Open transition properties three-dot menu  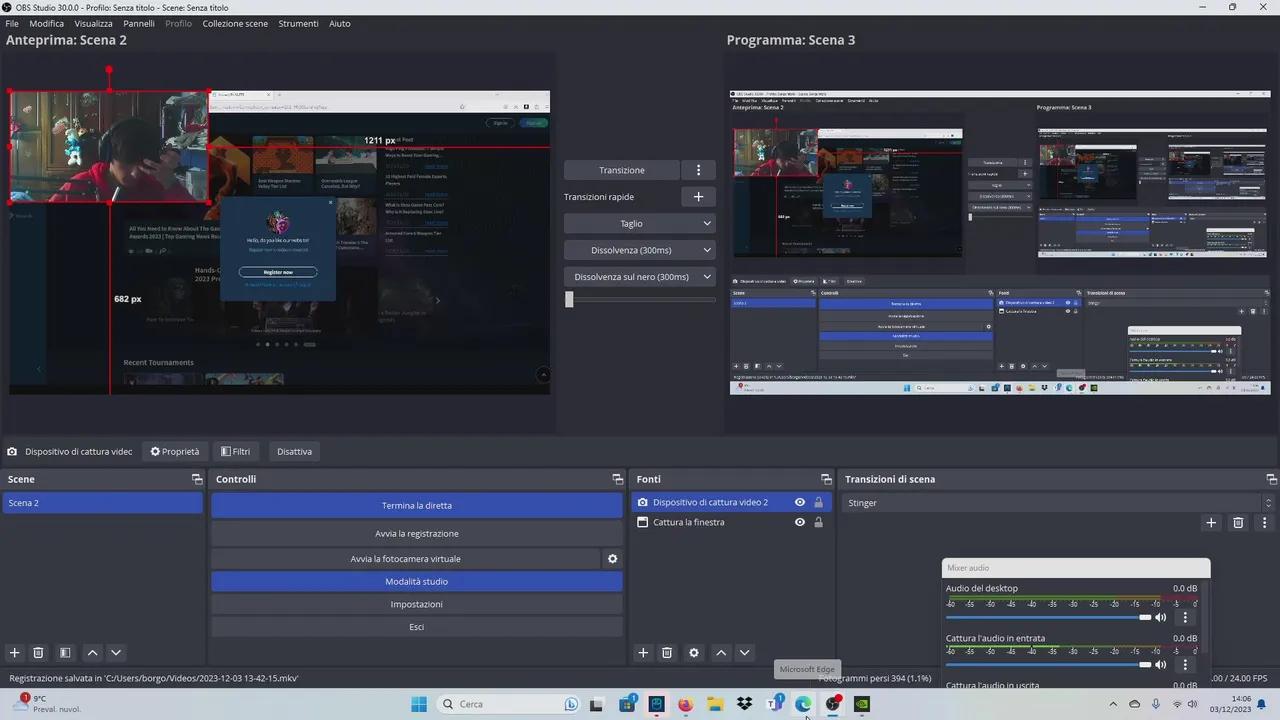tap(1264, 522)
